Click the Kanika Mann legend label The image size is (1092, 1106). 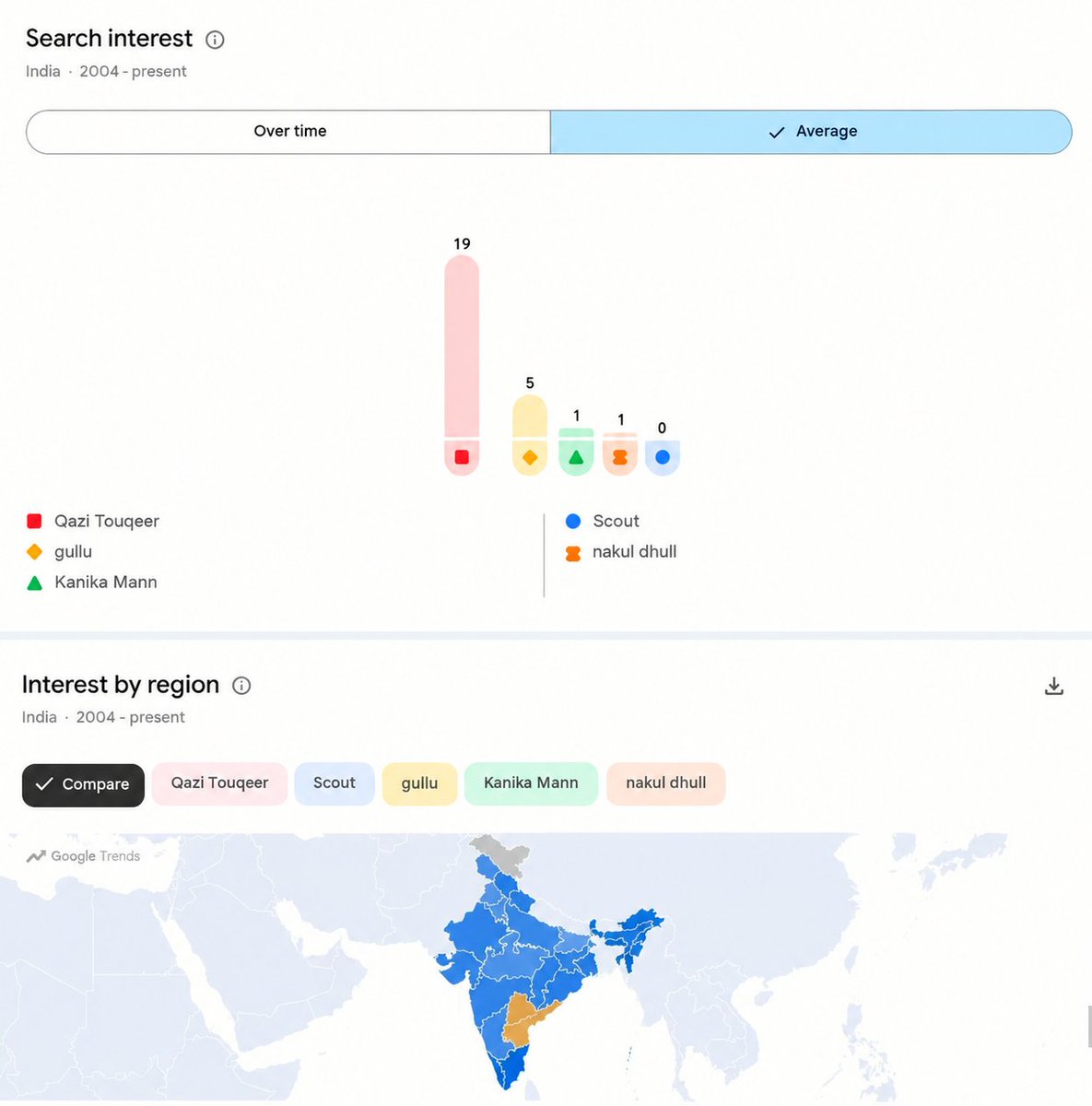coord(106,582)
